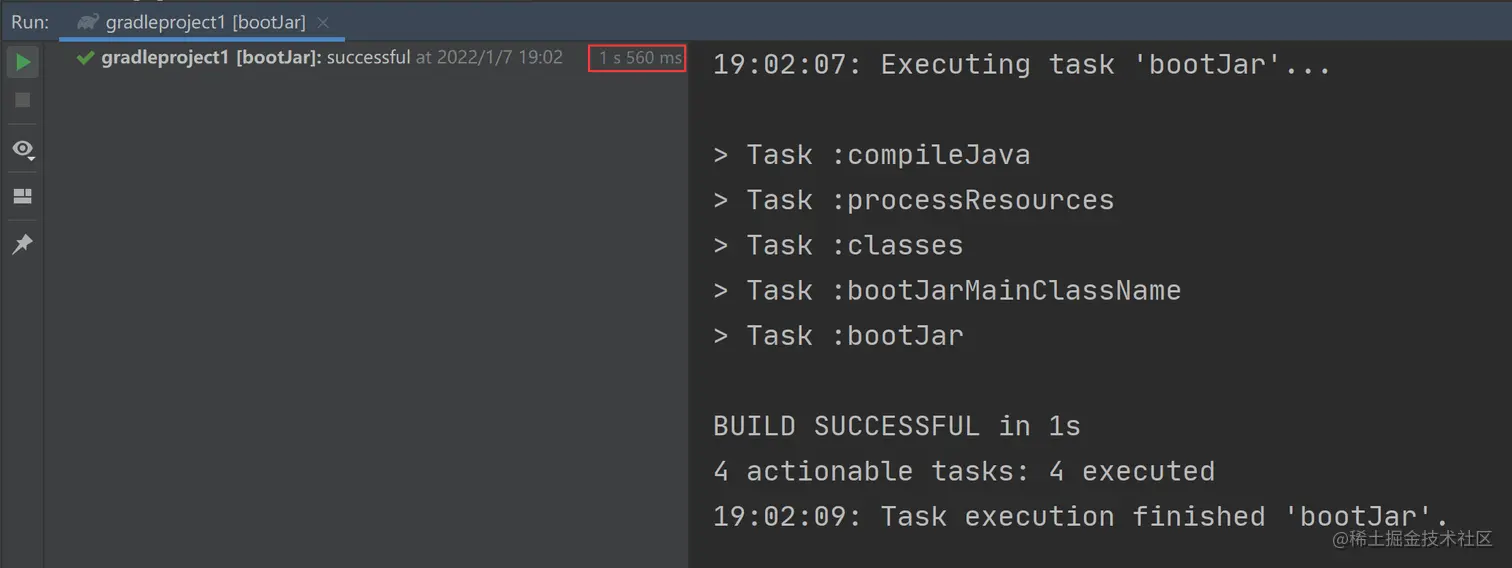
Task: Close the gradleproject1 [bootJar] tab
Action: coord(323,22)
